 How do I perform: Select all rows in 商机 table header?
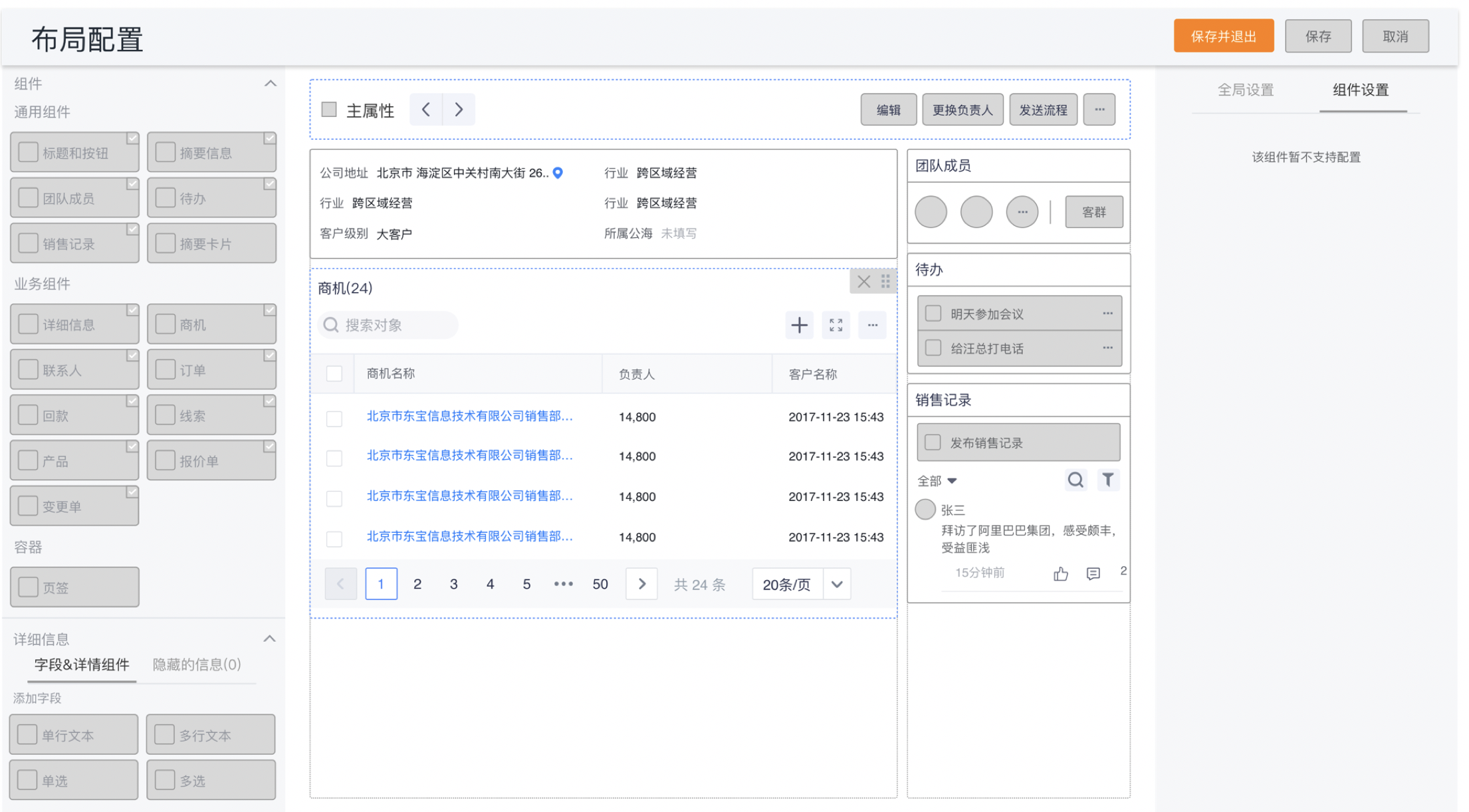pos(334,374)
